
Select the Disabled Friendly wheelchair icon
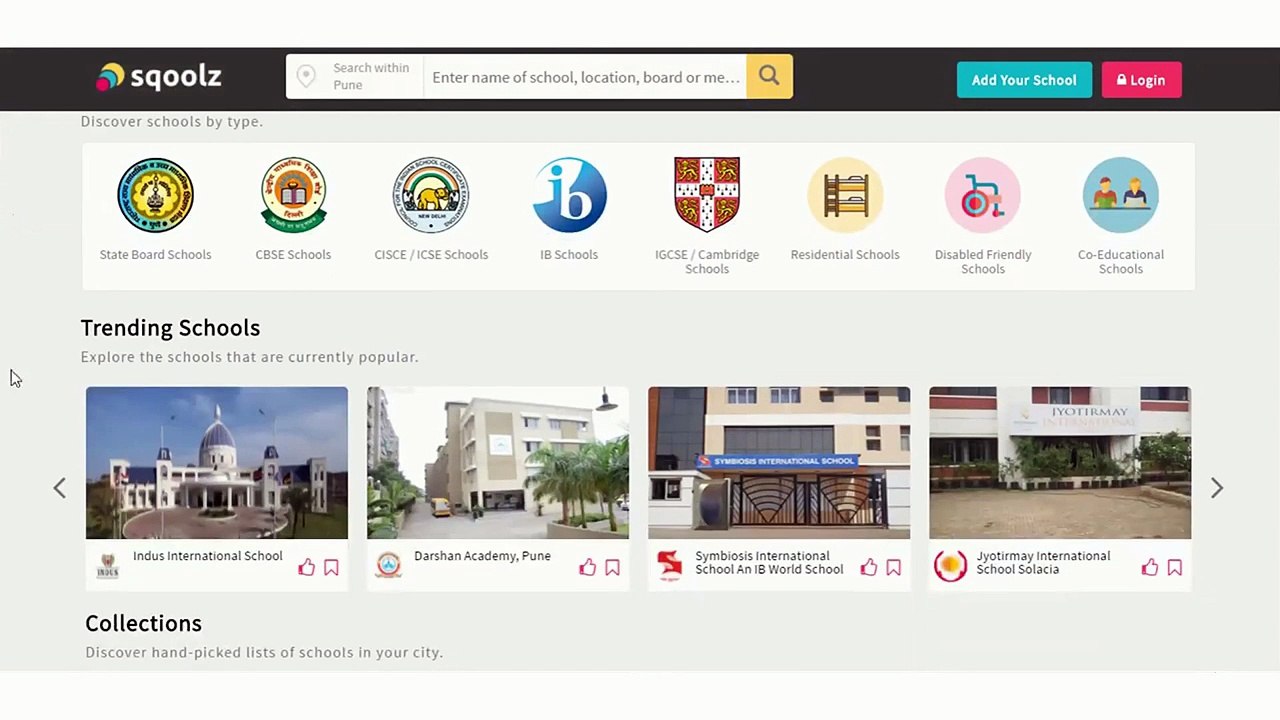pos(983,194)
